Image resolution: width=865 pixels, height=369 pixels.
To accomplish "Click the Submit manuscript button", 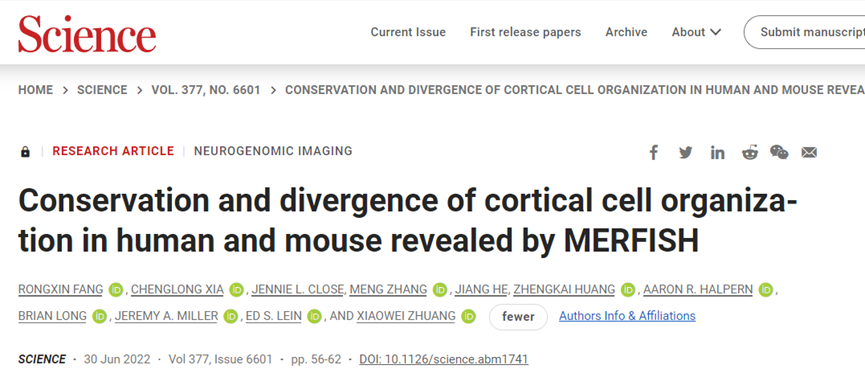I will [x=805, y=33].
